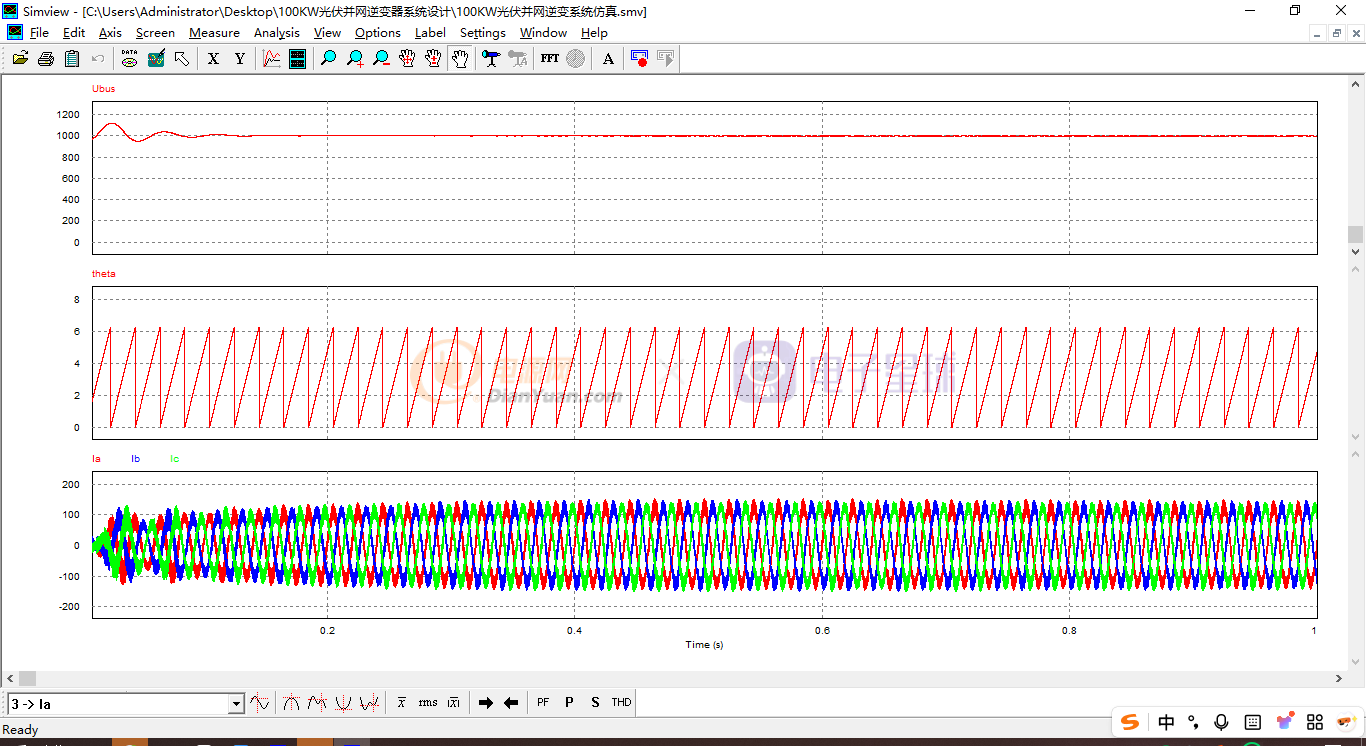Click the vertical scrollbar thumb
Image resolution: width=1366 pixels, height=746 pixels.
1355,234
